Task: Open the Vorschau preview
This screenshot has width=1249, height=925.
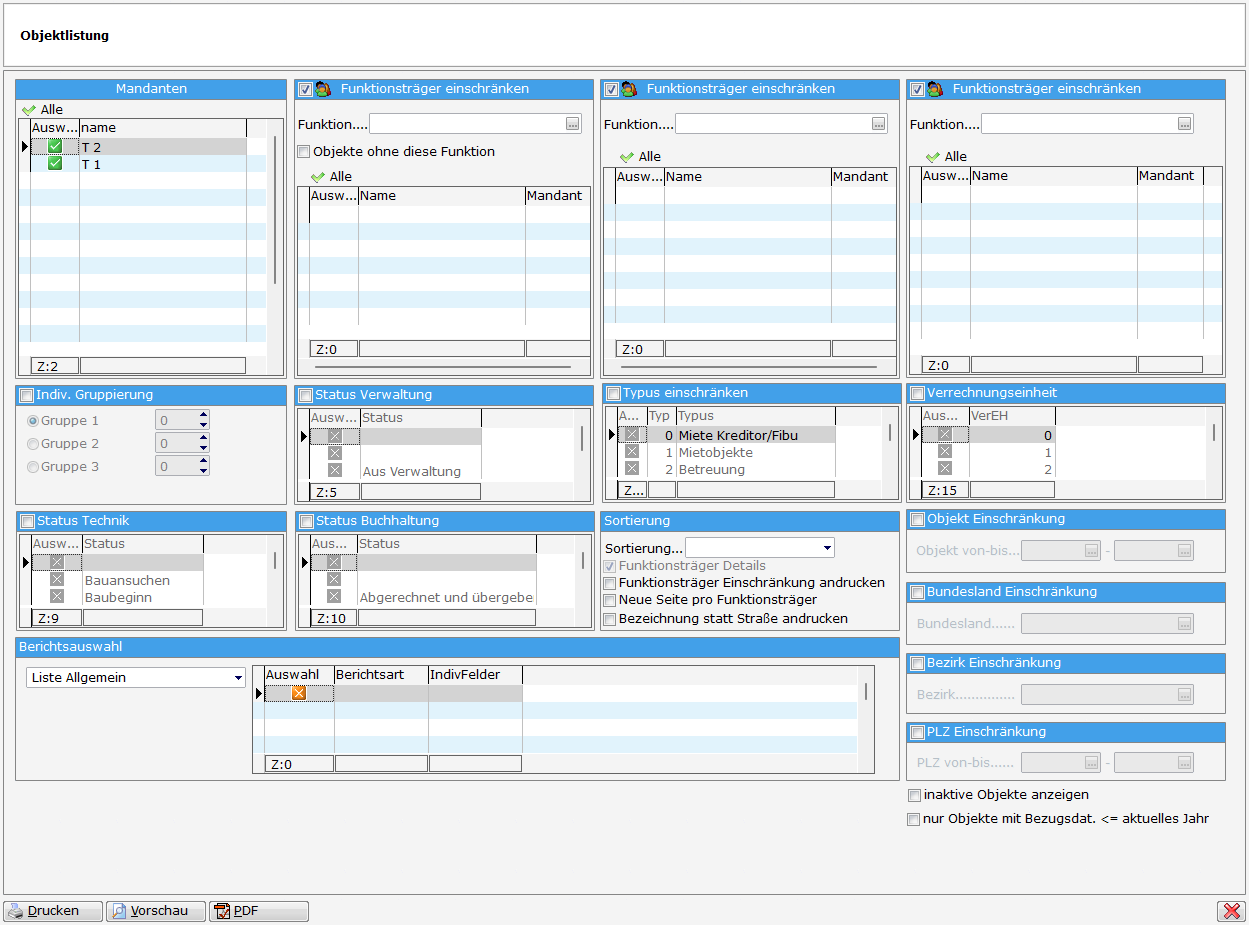Action: tap(156, 911)
